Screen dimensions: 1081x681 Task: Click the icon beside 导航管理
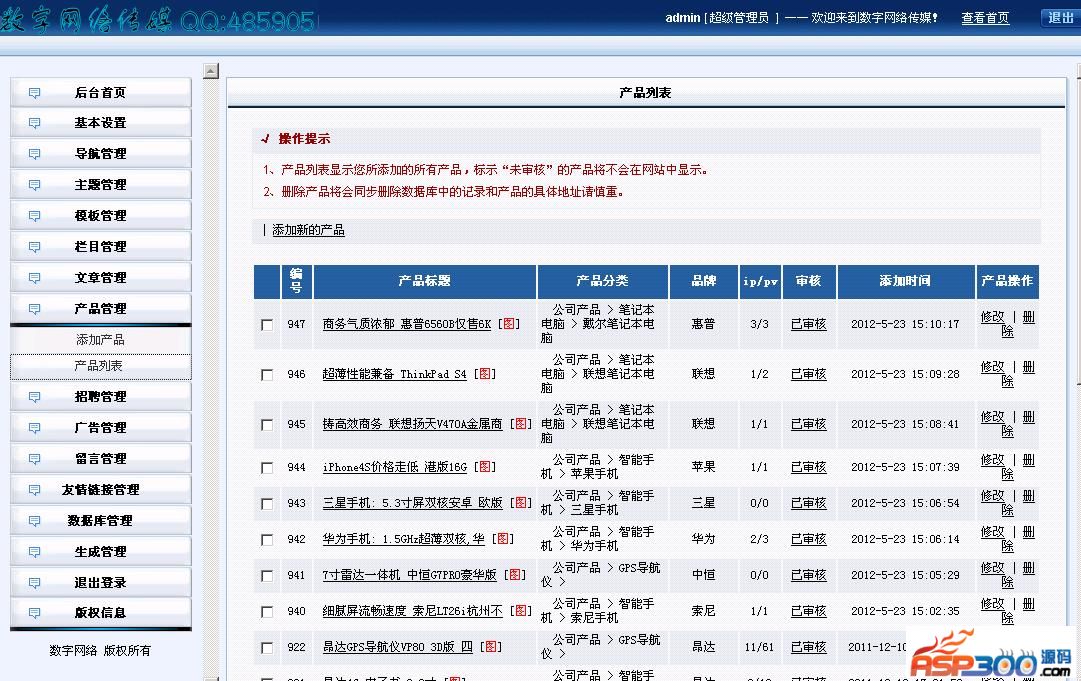pos(35,155)
